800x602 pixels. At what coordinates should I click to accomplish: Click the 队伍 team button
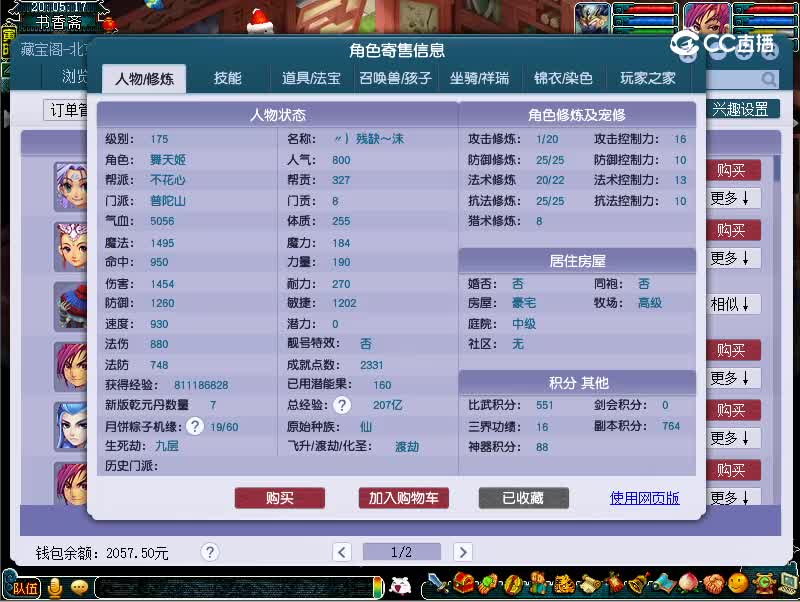(22, 588)
